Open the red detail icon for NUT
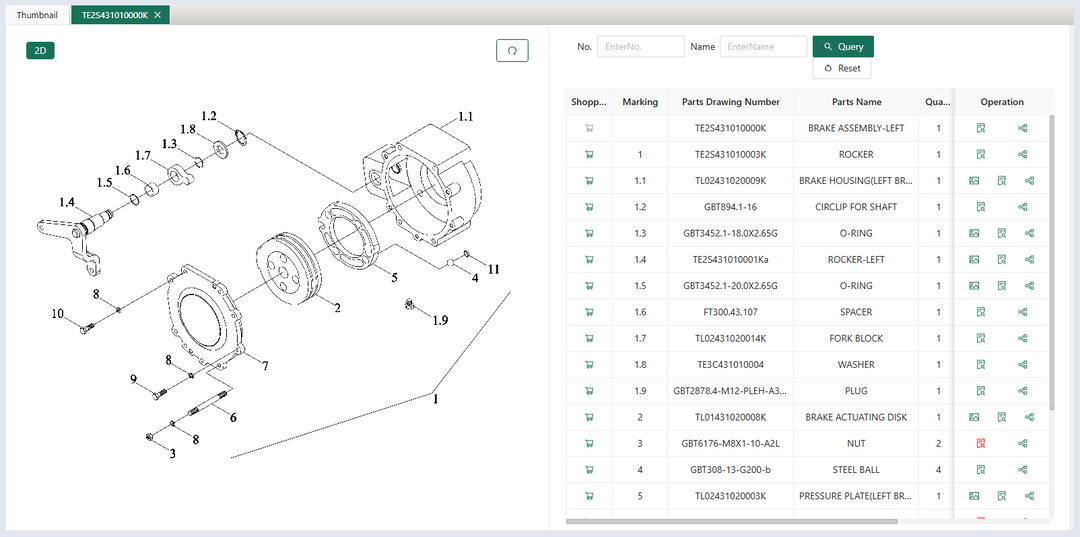Screen dimensions: 1080x537 [981, 443]
